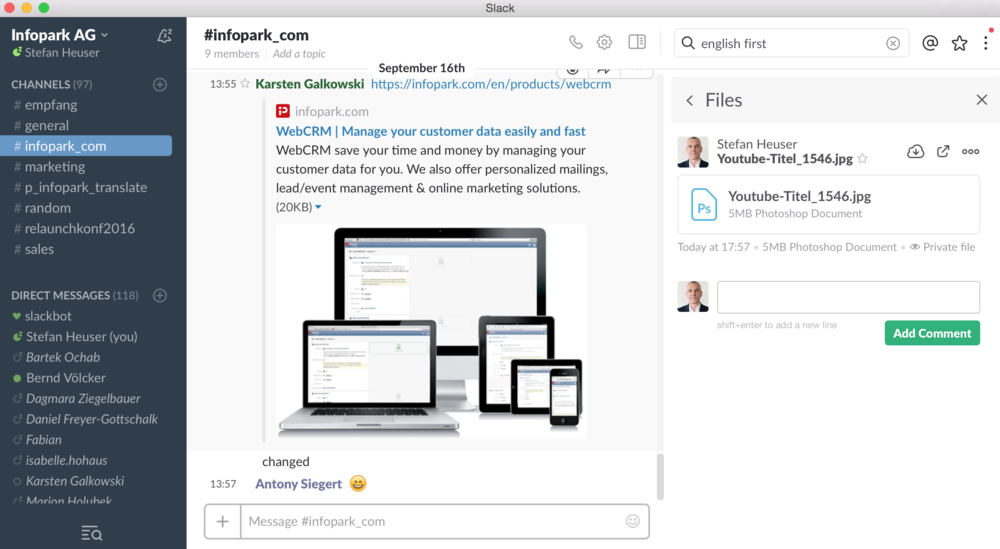Click the message list scrollbar

click(x=660, y=476)
